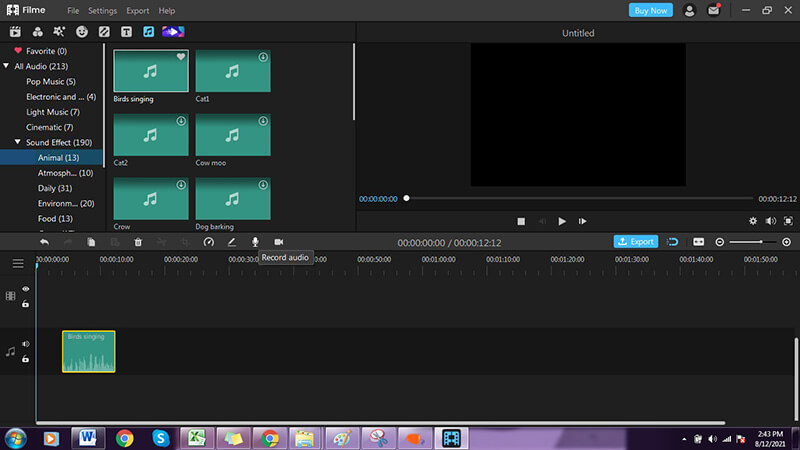Open the preview settings gear icon
Viewport: 800px width, 450px height.
tap(753, 221)
